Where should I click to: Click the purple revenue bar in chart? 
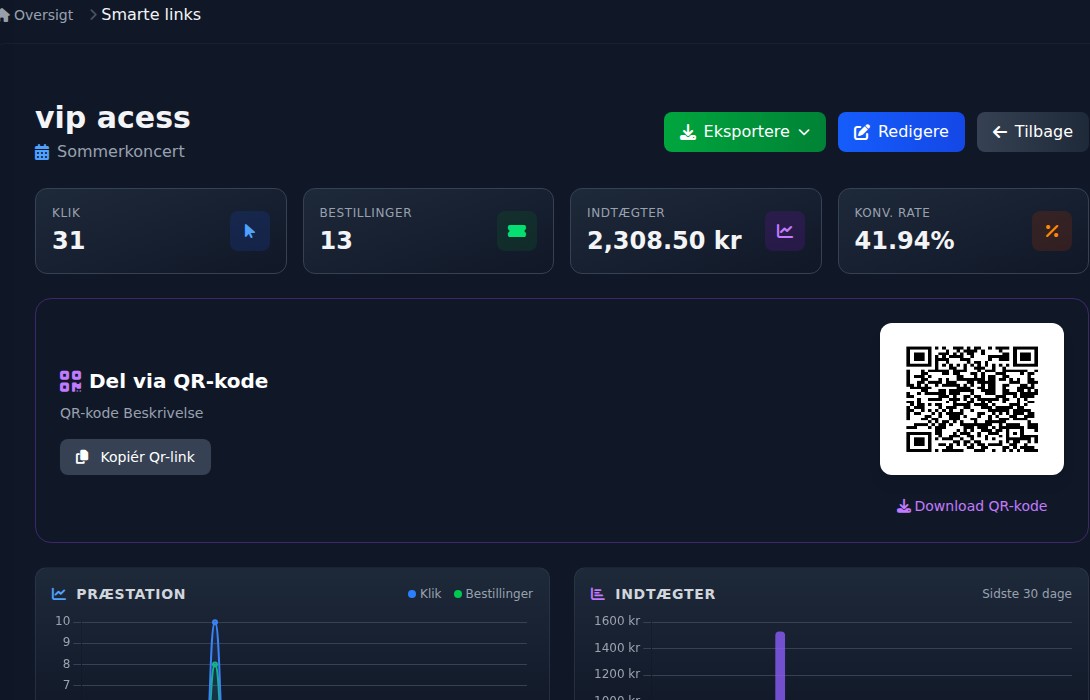(x=780, y=665)
